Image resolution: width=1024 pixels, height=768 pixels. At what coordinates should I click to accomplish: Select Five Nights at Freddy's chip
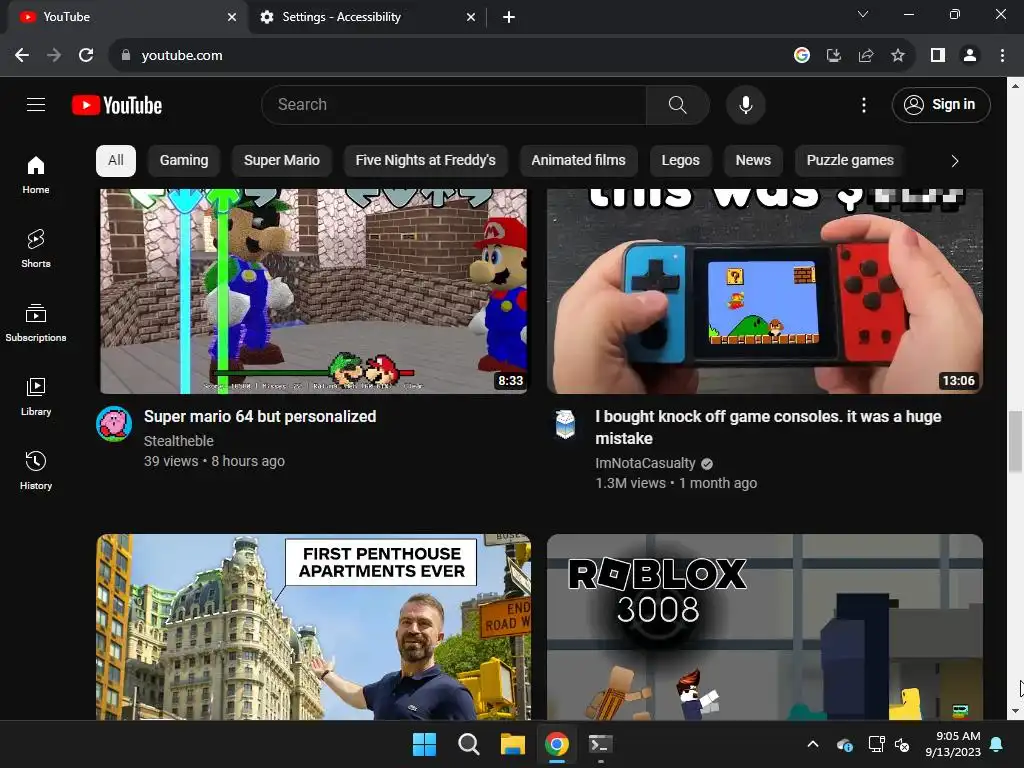coord(425,161)
